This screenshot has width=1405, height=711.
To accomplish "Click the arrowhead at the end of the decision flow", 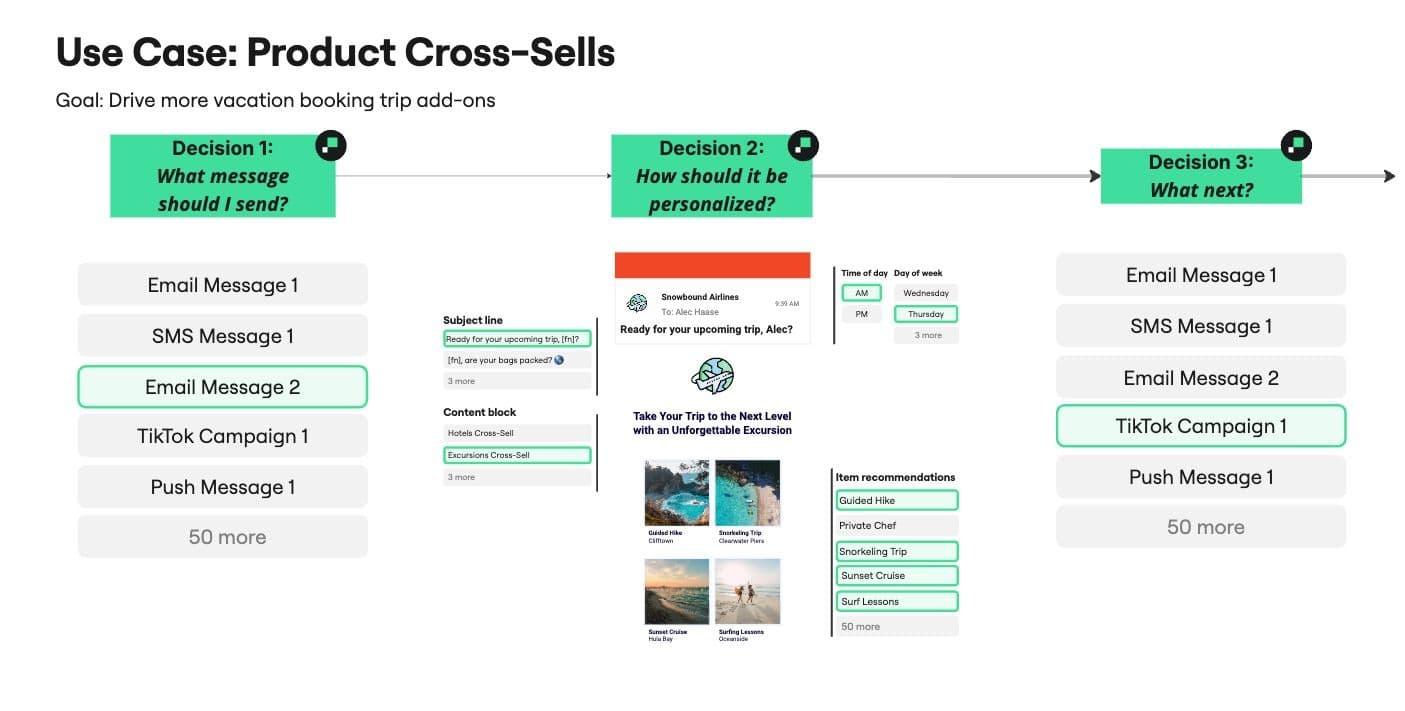I will click(x=1390, y=175).
